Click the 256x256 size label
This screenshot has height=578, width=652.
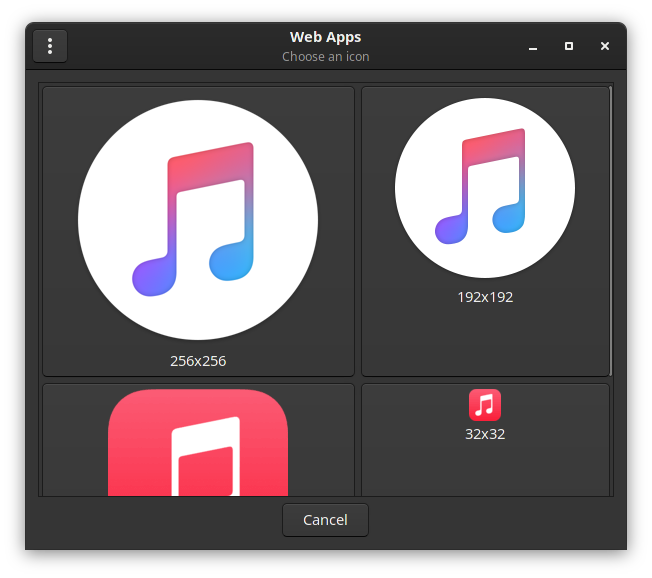tap(198, 361)
